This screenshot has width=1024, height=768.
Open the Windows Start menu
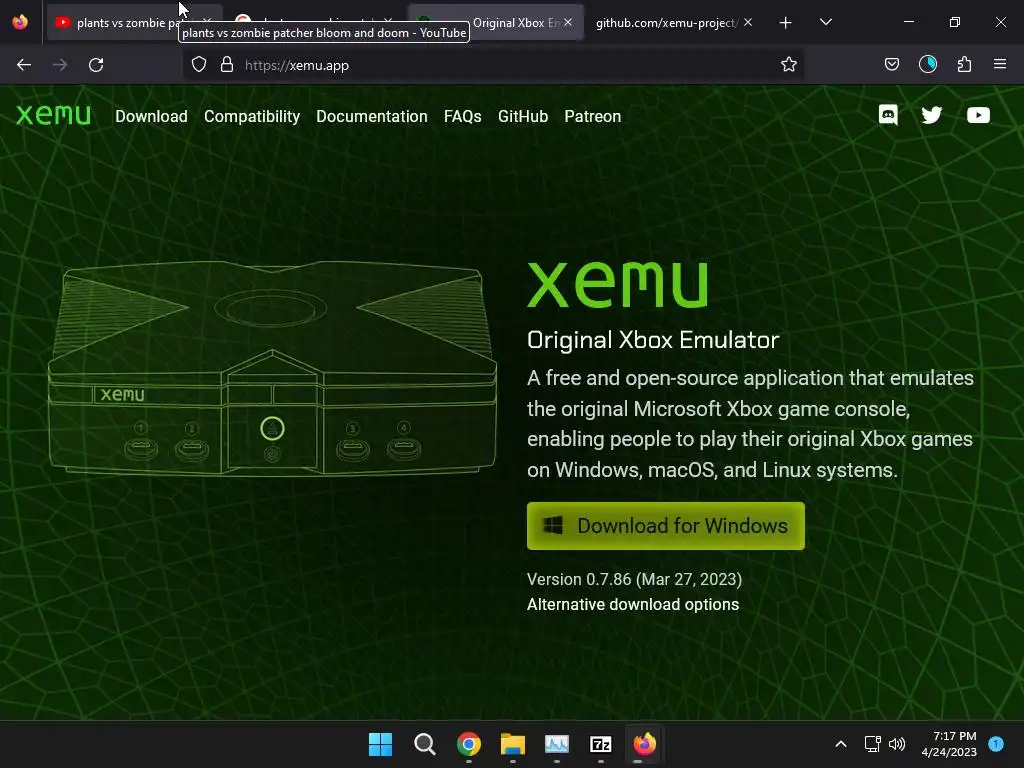[380, 744]
